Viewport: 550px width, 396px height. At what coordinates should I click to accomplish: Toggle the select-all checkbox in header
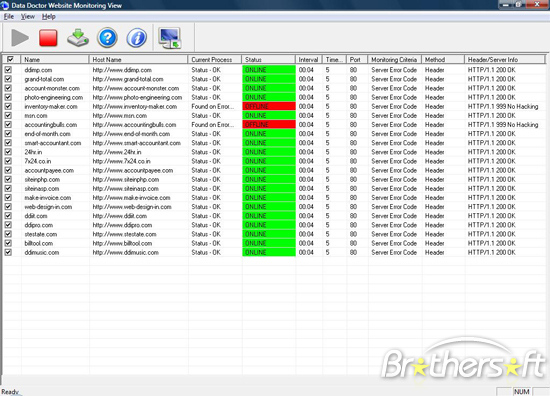[x=11, y=59]
